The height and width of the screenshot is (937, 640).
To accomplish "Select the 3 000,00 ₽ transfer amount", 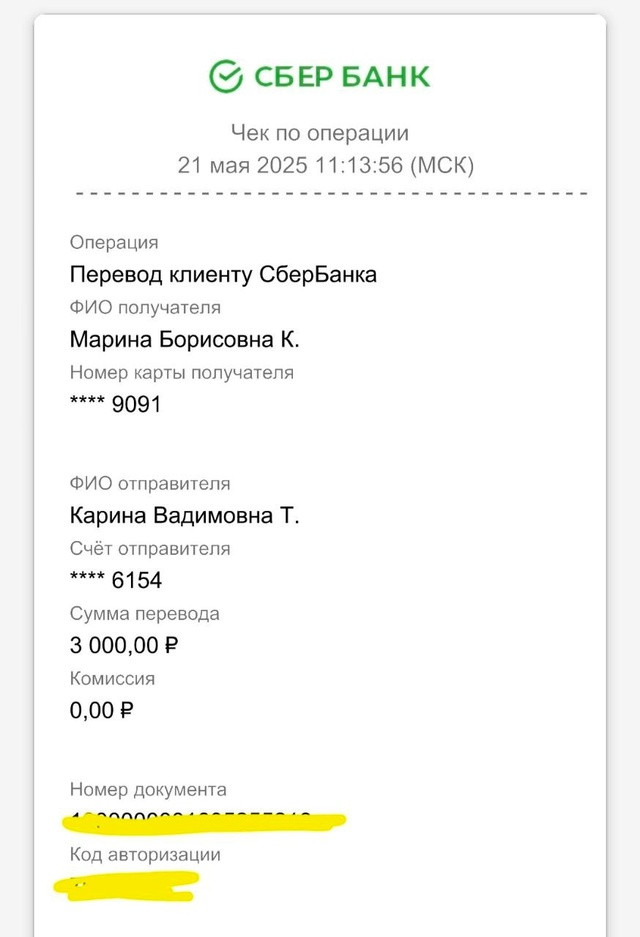I will click(124, 645).
